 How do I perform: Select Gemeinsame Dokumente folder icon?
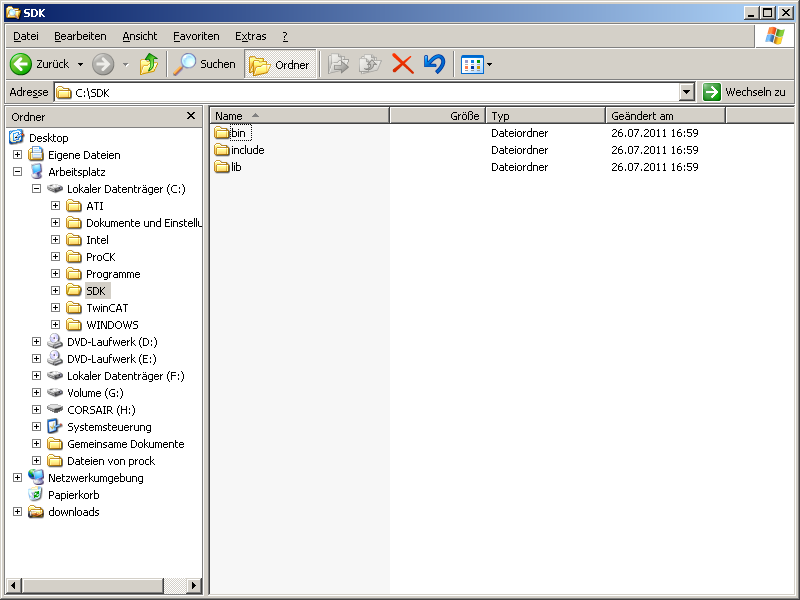coord(55,444)
